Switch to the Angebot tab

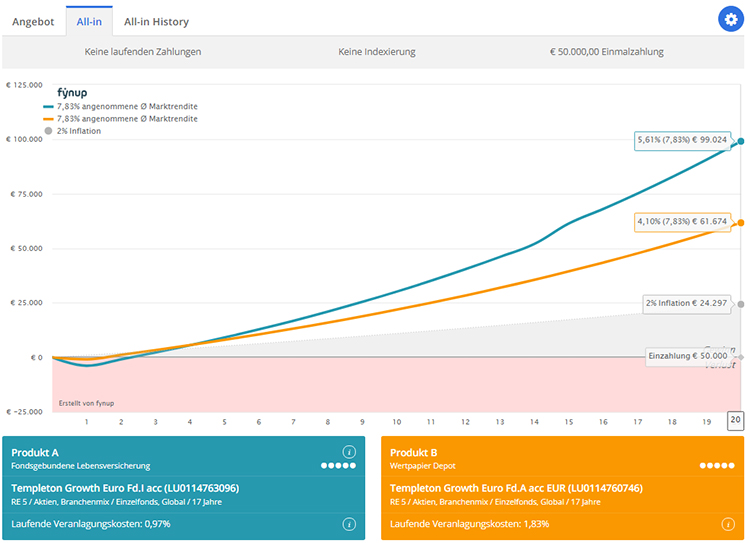point(33,22)
